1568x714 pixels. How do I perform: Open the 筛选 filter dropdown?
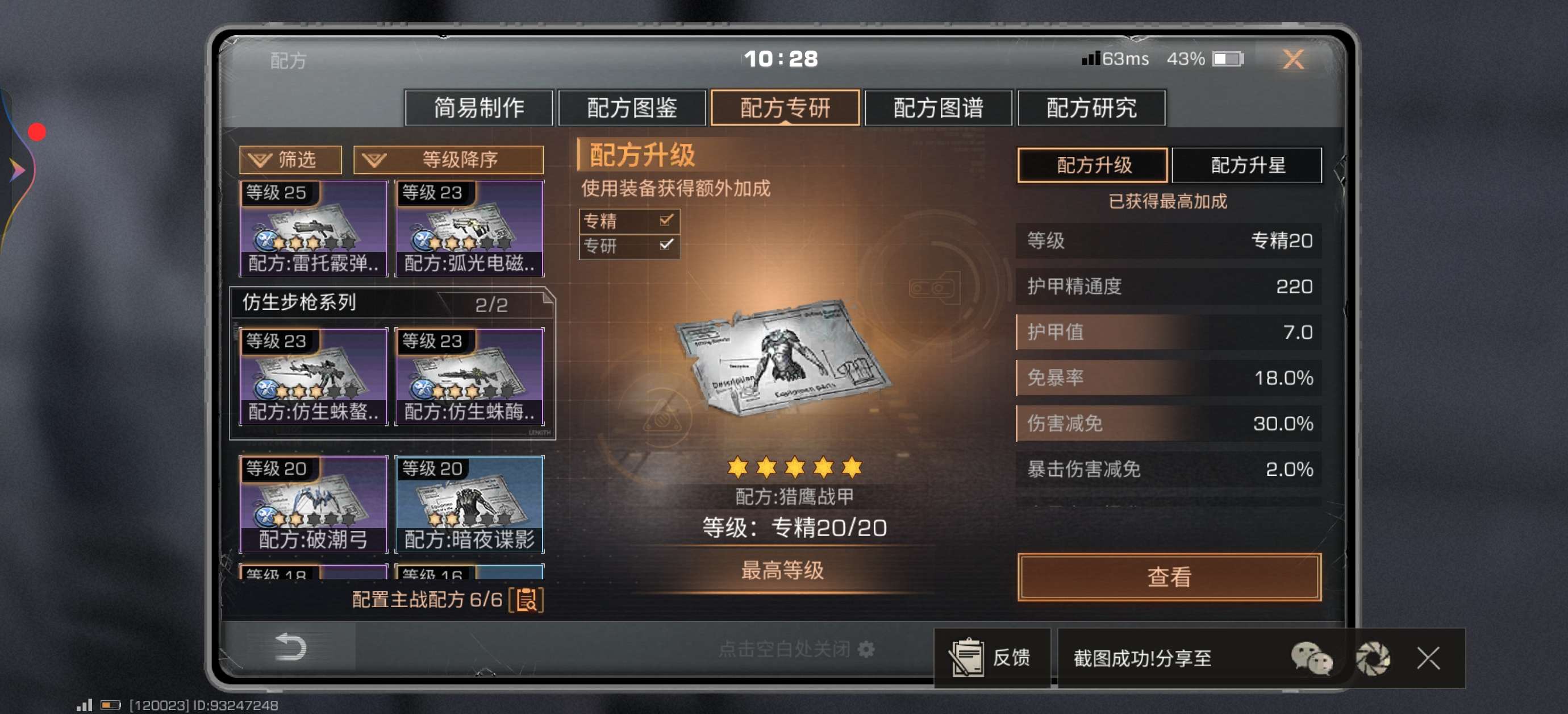pyautogui.click(x=290, y=160)
